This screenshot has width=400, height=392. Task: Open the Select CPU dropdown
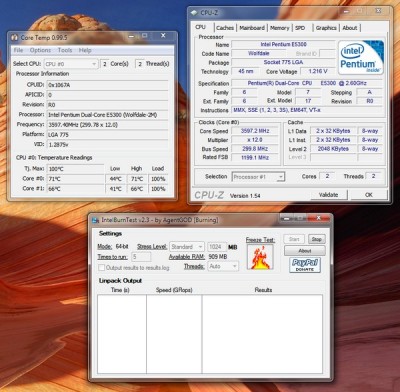tap(71, 64)
